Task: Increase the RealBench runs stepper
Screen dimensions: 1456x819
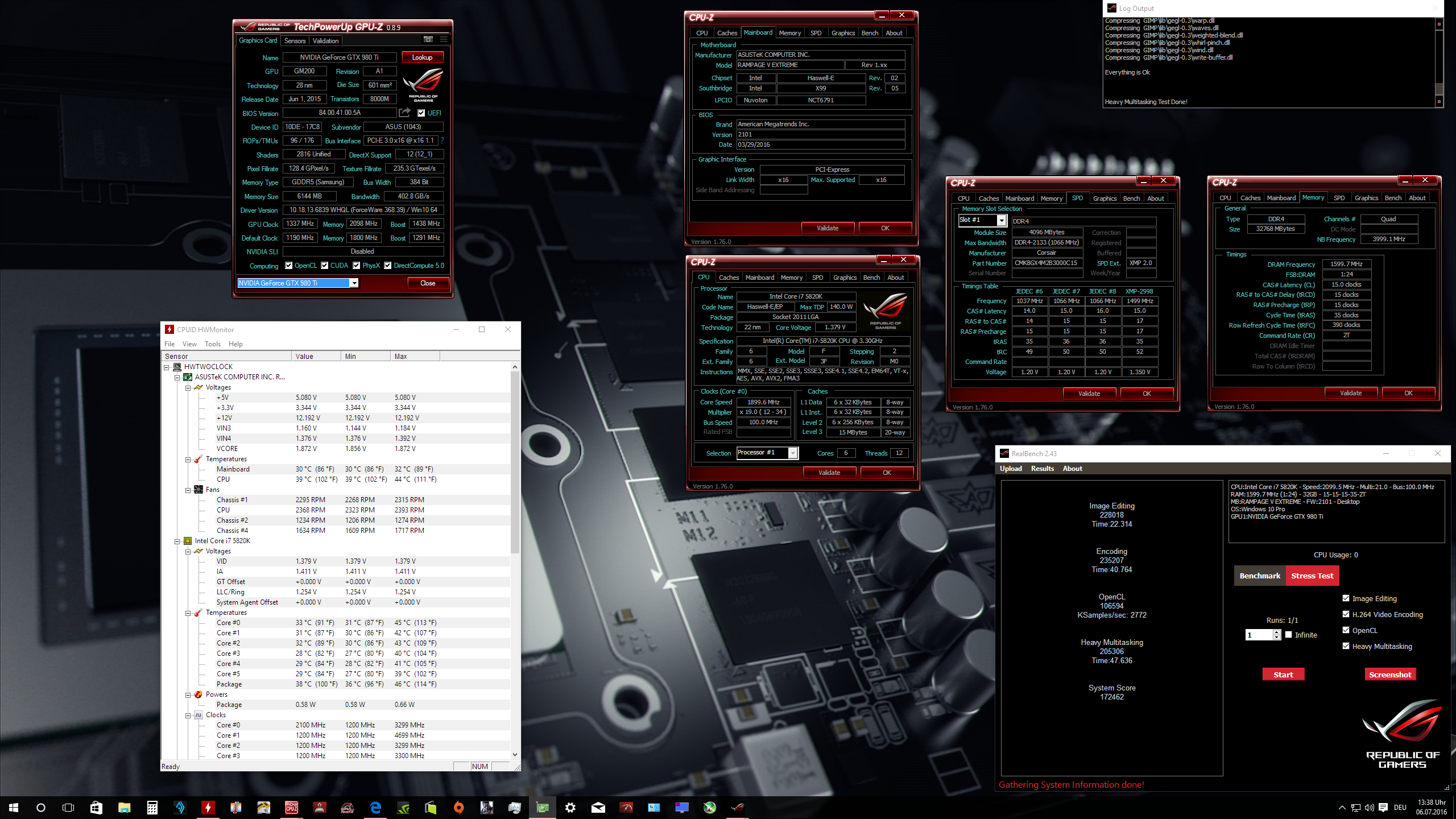Action: pos(1277,632)
